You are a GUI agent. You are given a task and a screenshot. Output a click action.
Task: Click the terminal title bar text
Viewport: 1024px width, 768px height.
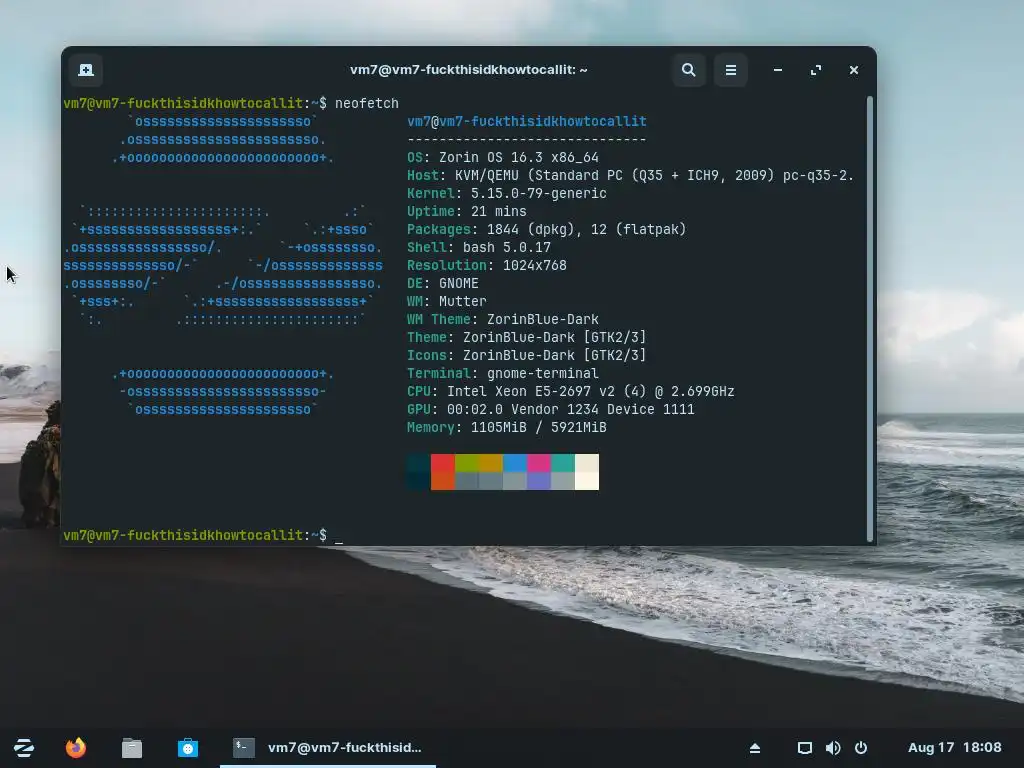click(x=469, y=70)
